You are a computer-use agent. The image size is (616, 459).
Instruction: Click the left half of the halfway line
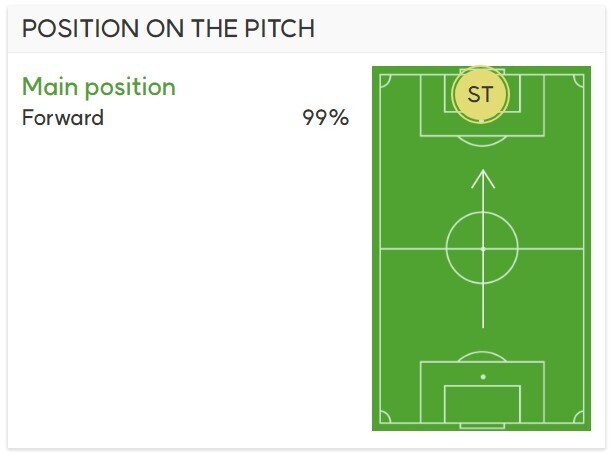click(412, 248)
